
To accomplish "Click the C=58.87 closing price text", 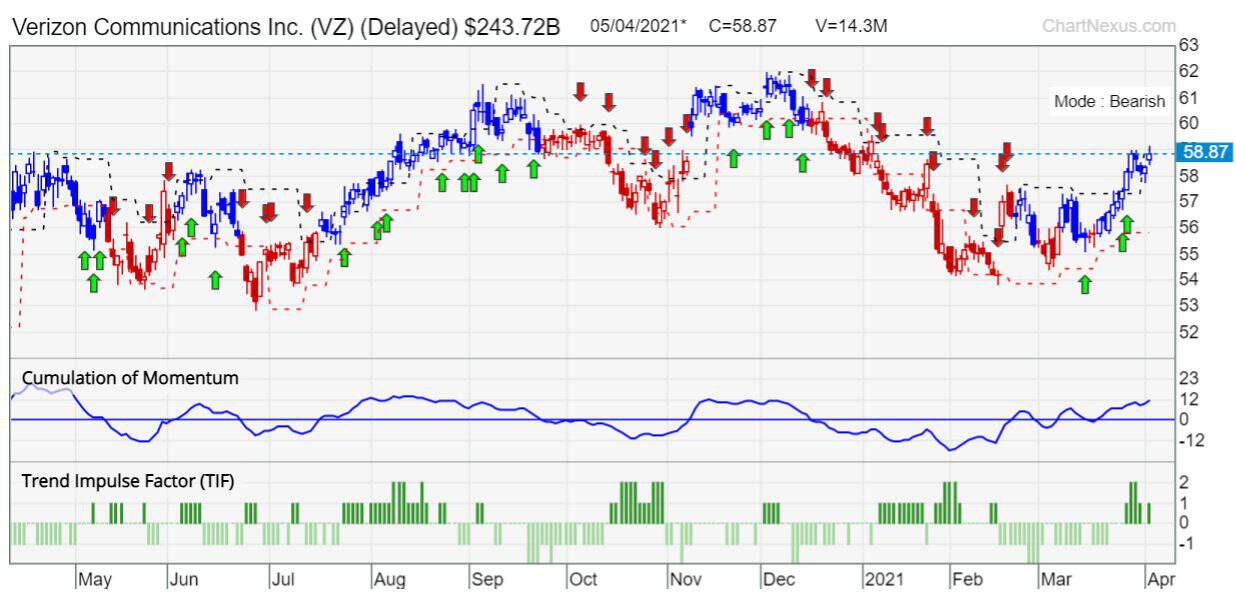I will click(743, 26).
